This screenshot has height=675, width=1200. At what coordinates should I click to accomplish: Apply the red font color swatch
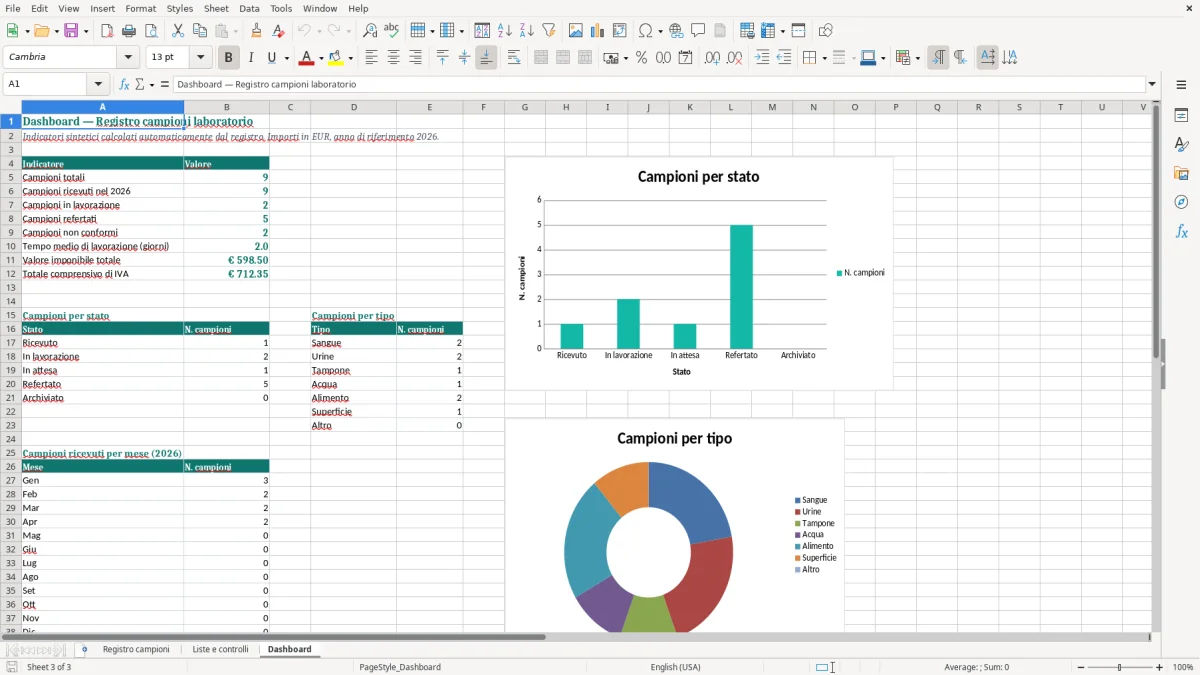tap(308, 58)
